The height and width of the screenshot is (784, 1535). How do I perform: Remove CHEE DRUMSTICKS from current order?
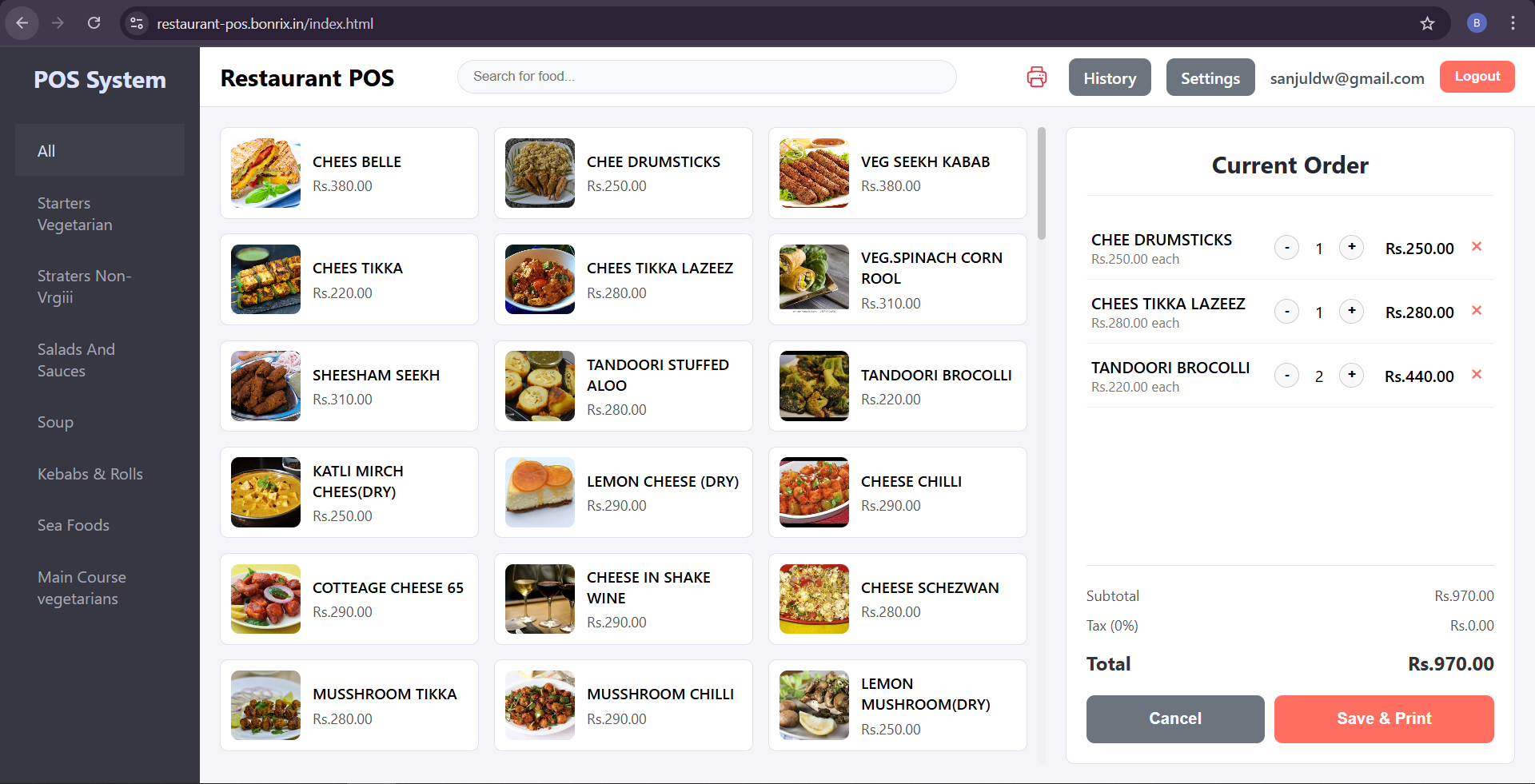point(1477,247)
